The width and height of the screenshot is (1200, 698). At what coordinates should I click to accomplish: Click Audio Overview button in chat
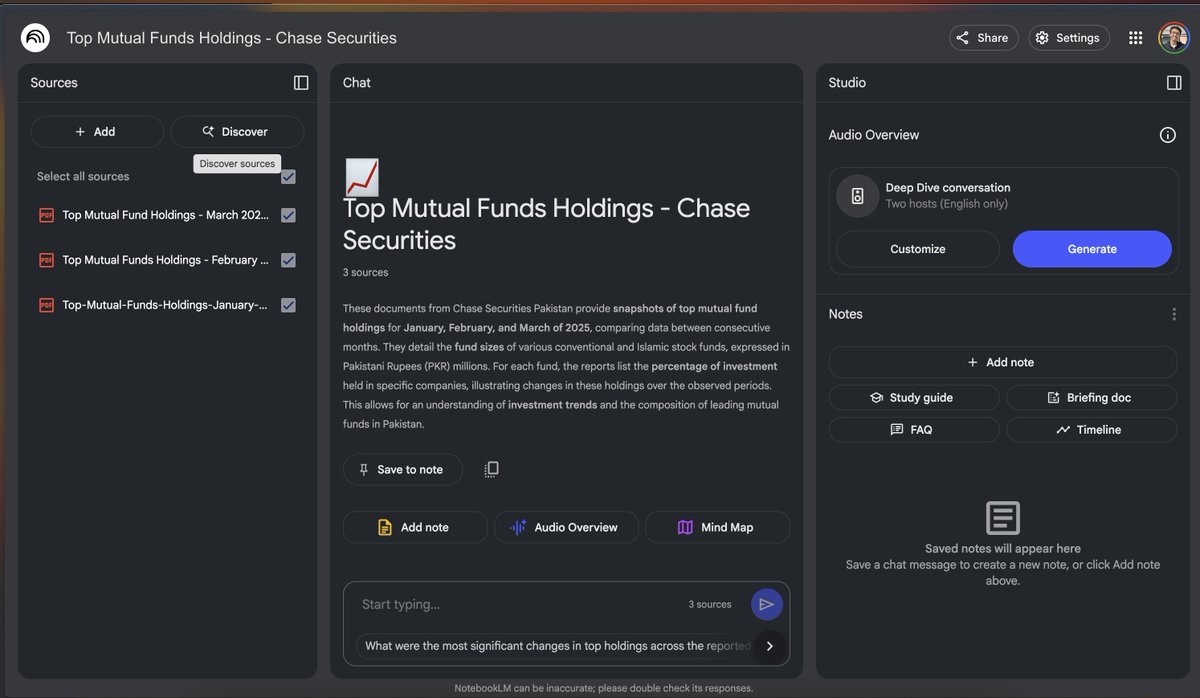click(x=566, y=527)
